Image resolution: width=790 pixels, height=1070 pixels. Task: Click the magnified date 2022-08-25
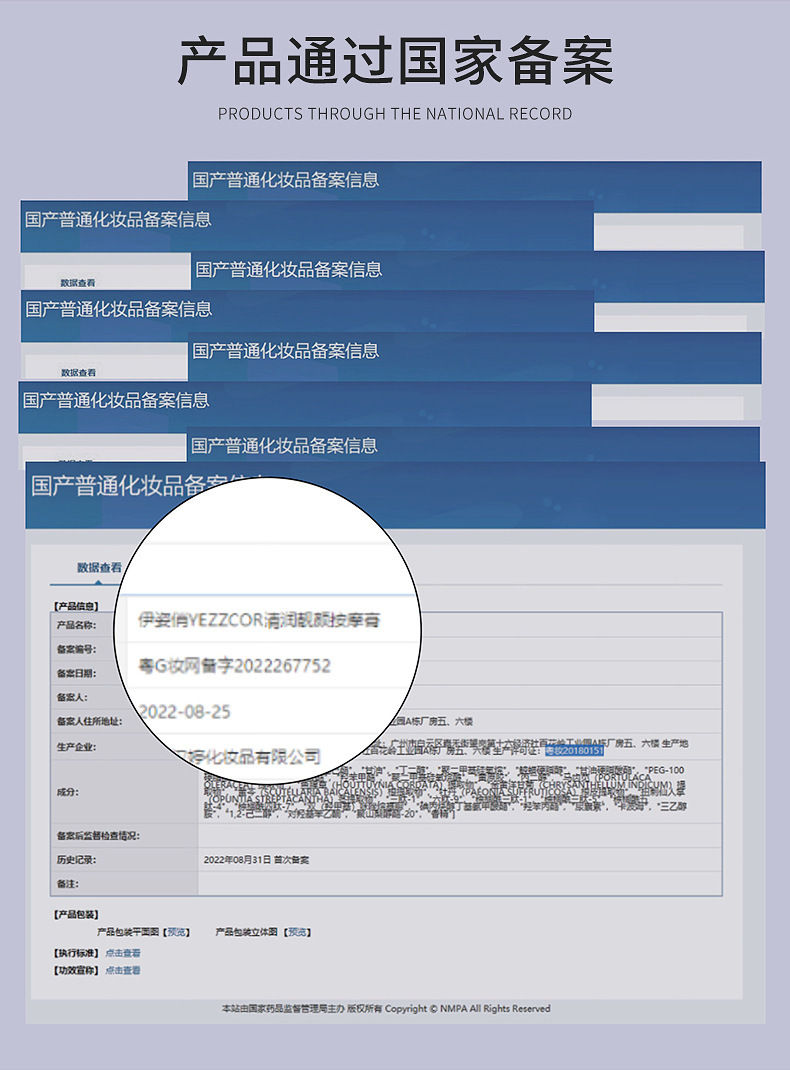pos(185,711)
